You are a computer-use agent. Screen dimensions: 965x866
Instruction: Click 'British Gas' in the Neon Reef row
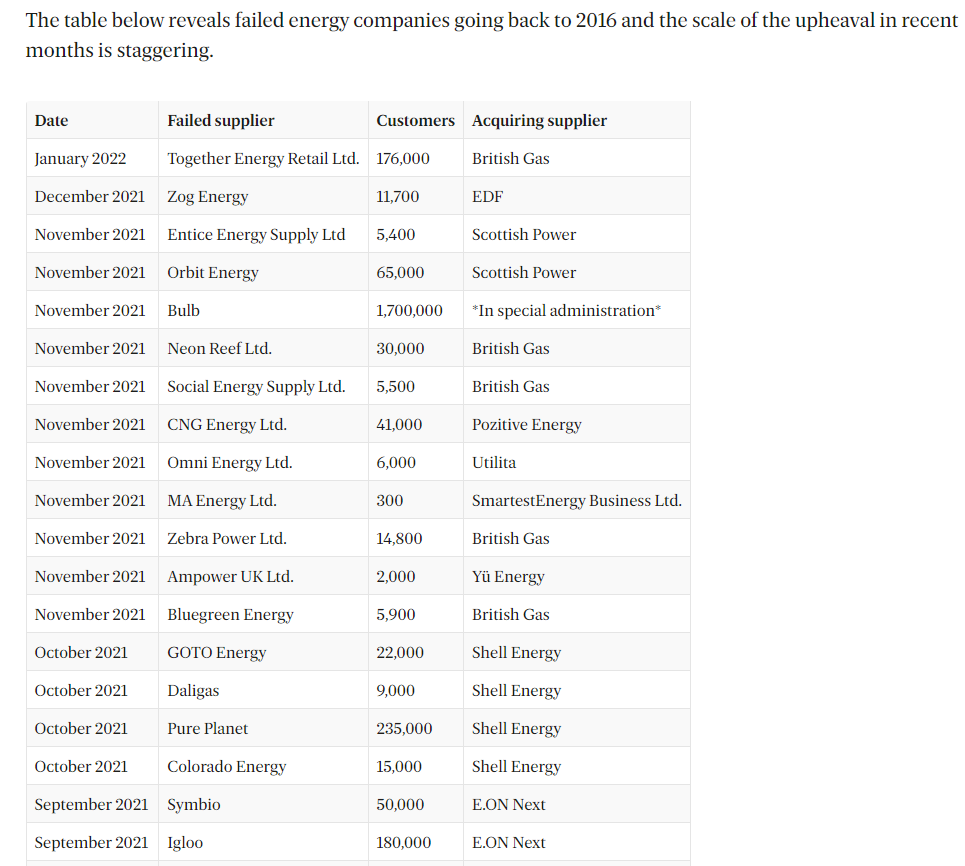tap(511, 348)
